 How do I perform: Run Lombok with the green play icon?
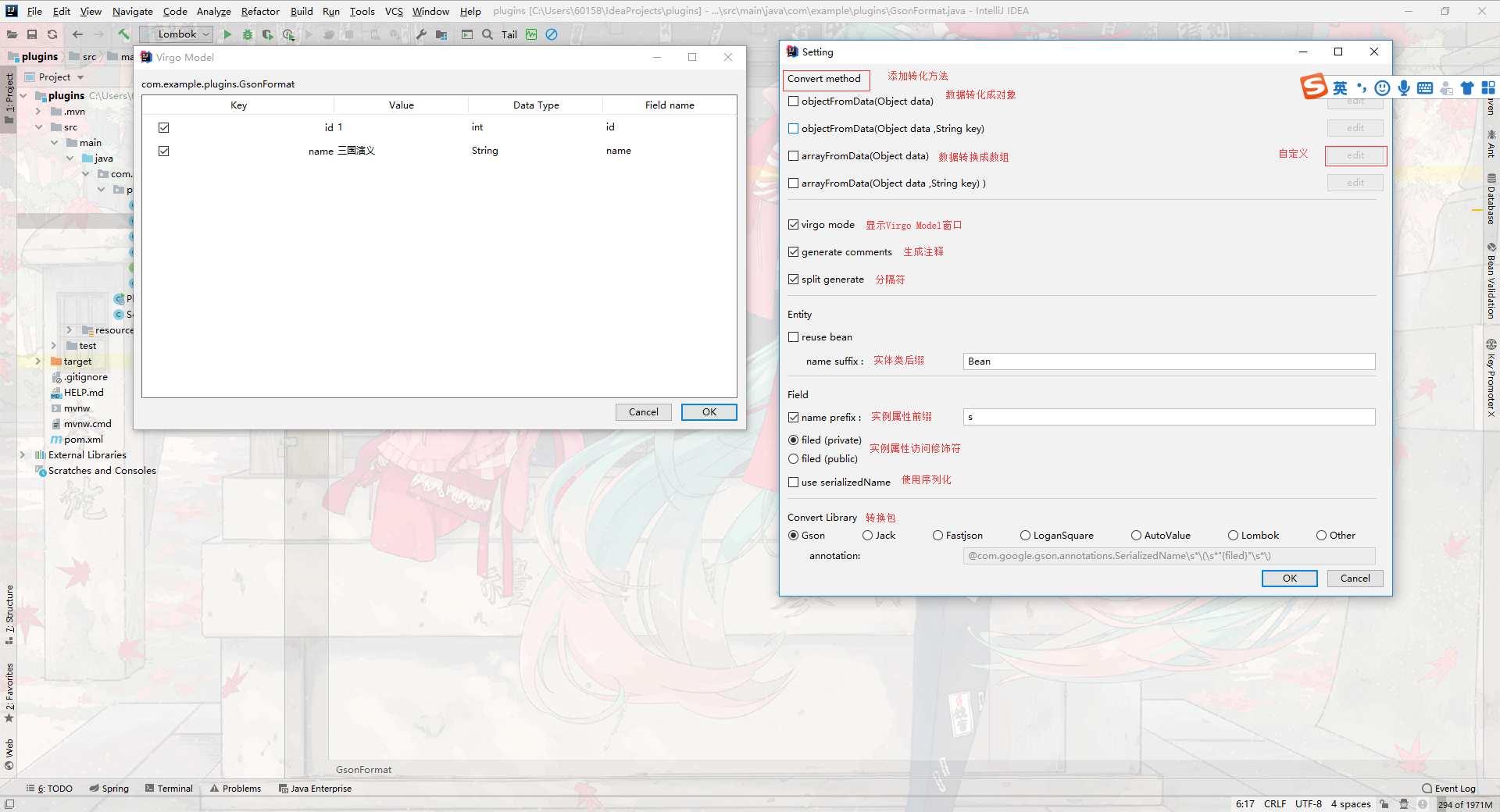pos(227,34)
